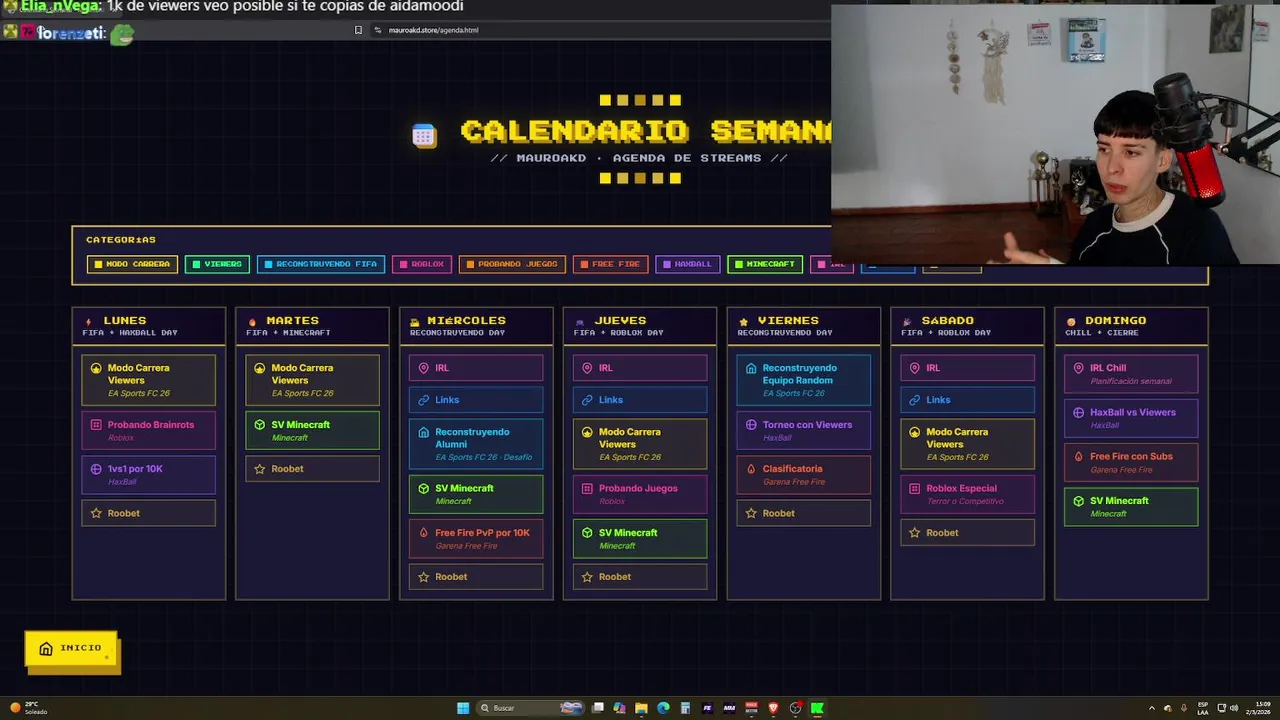This screenshot has width=1280, height=720.
Task: Open the Windows Start menu
Action: 463,708
